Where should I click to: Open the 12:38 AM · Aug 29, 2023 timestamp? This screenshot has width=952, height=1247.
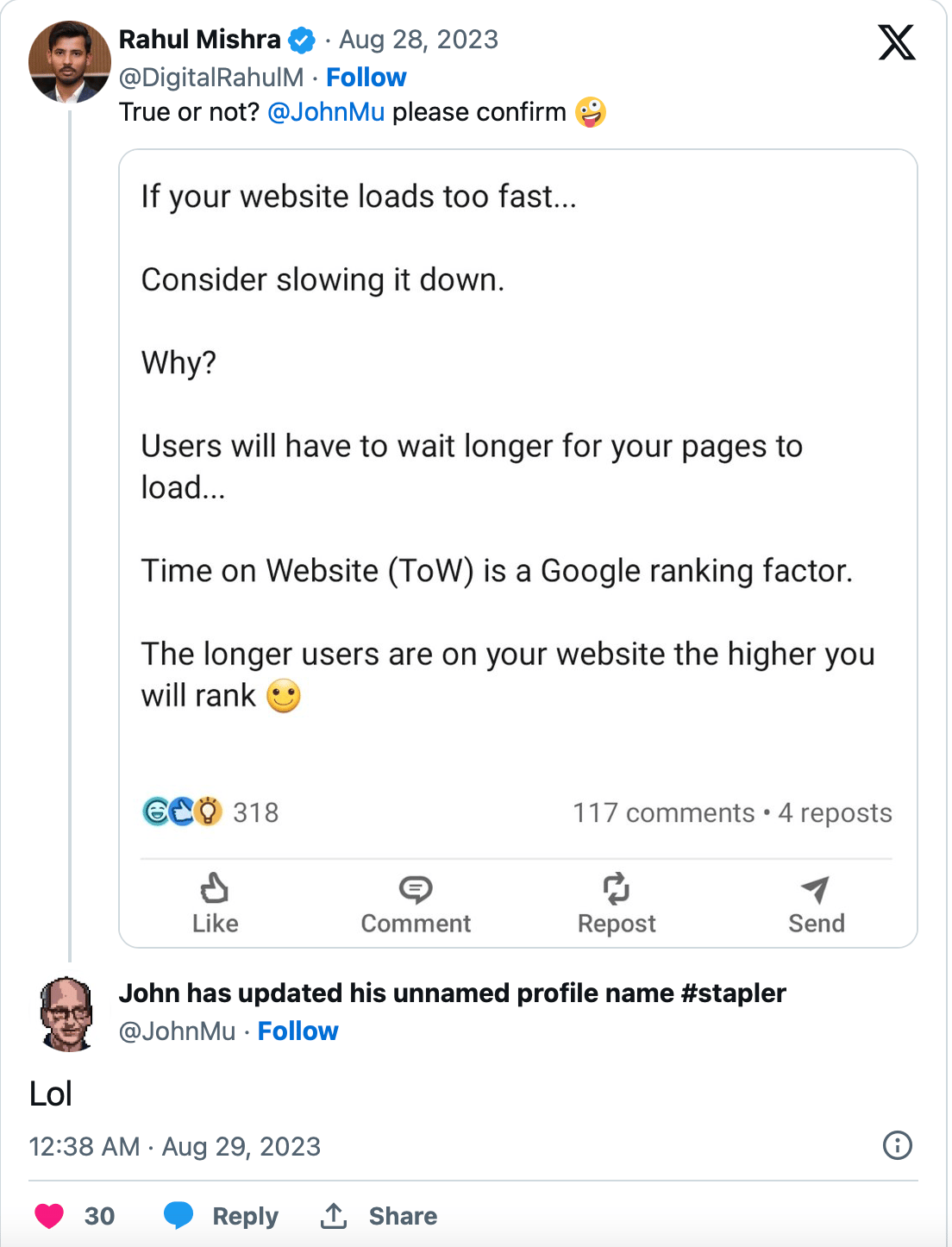(x=174, y=1146)
